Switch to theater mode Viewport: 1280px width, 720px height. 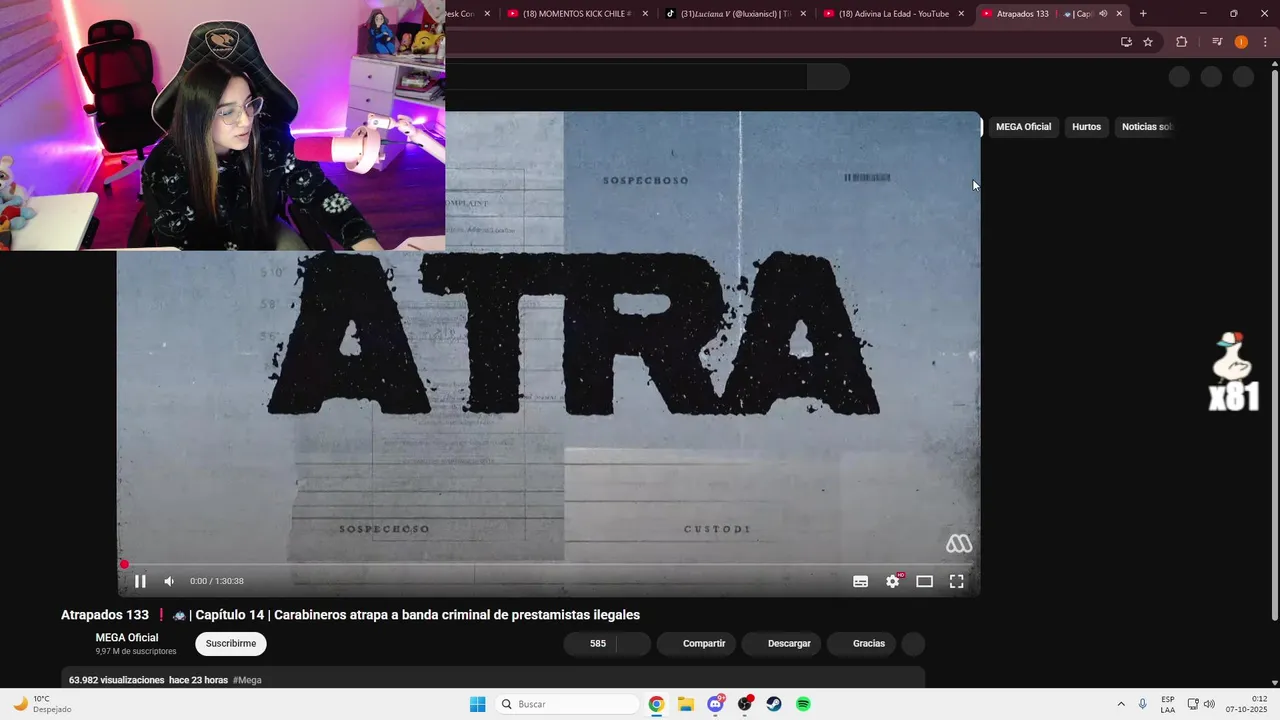(x=925, y=581)
